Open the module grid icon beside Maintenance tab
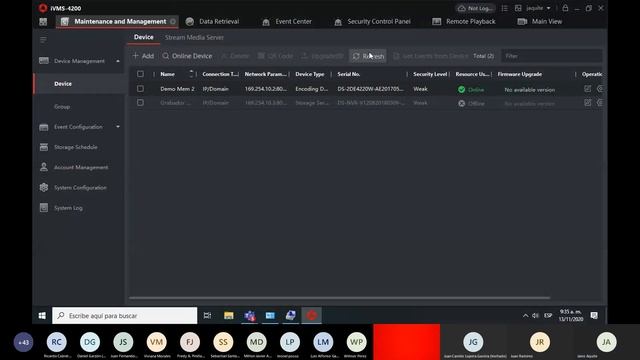Viewport: 640px width, 360px height. click(x=43, y=22)
